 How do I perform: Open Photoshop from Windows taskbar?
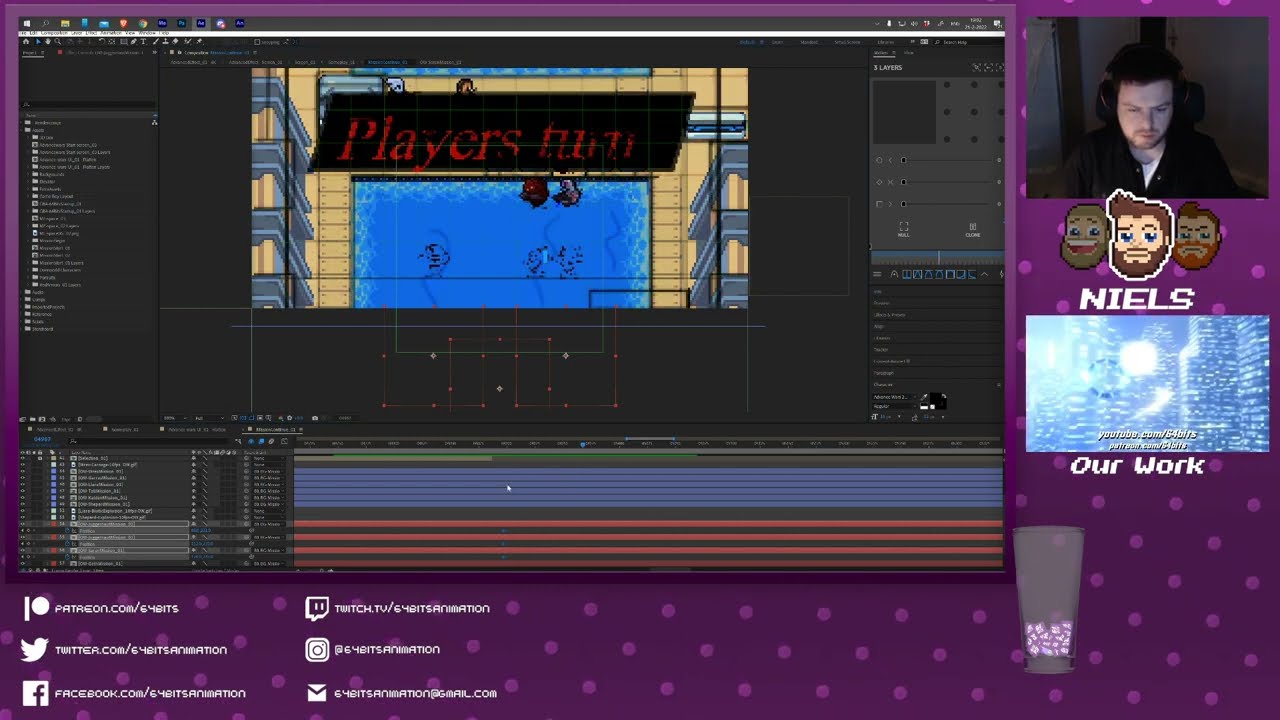coord(181,23)
